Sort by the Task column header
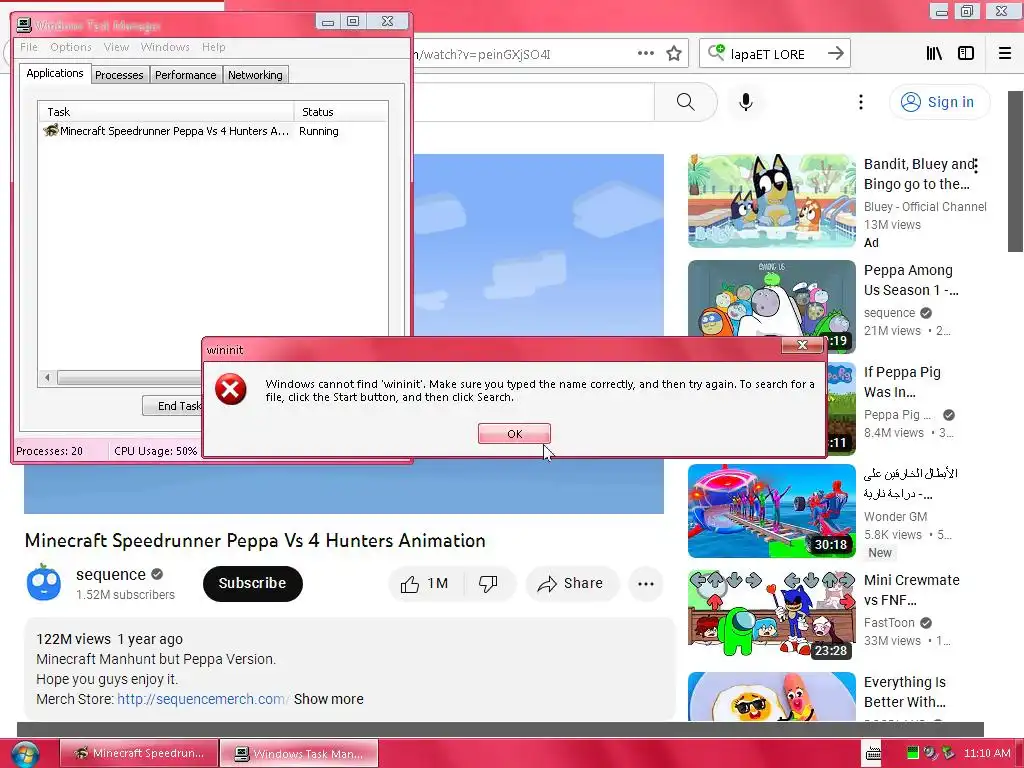Screen dimensions: 1024x768 click(x=166, y=112)
